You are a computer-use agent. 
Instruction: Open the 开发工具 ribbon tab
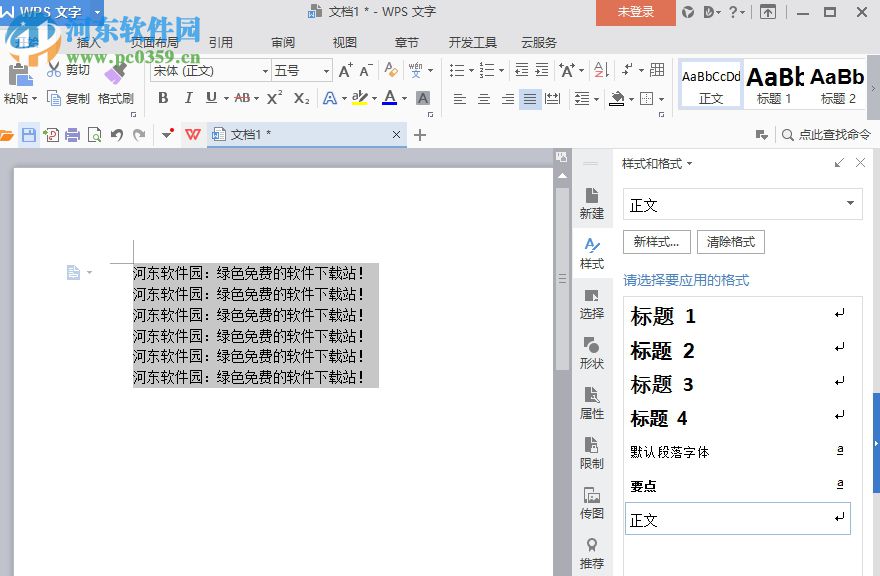[473, 43]
